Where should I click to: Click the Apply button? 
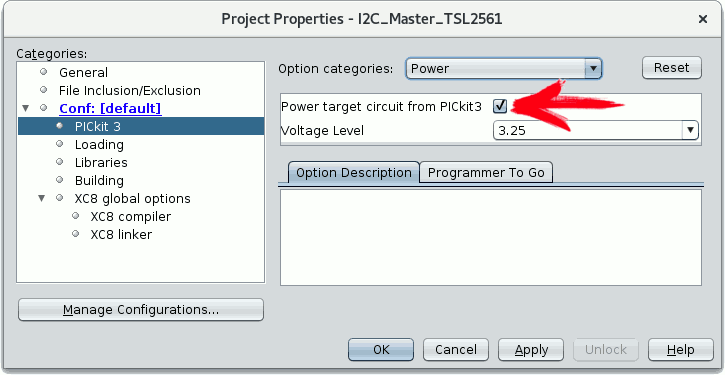531,350
